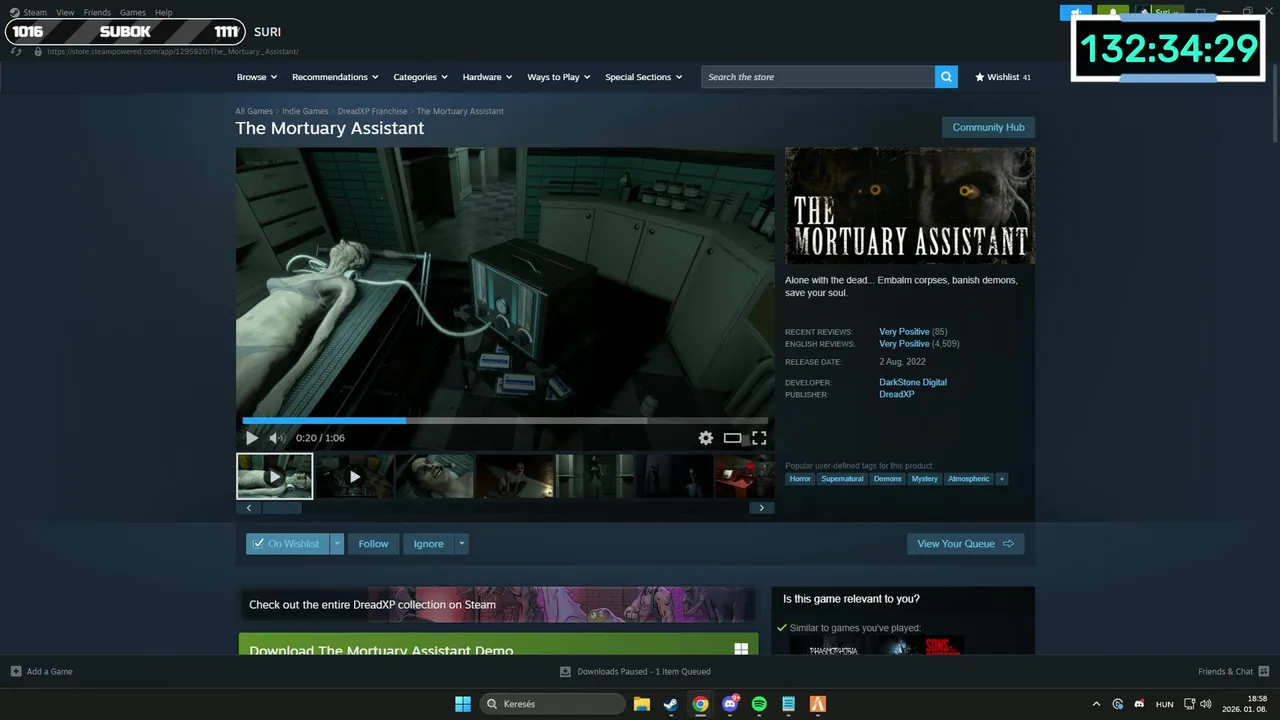Screen dimensions: 1280x720
Task: Click the Ignore button
Action: (428, 544)
